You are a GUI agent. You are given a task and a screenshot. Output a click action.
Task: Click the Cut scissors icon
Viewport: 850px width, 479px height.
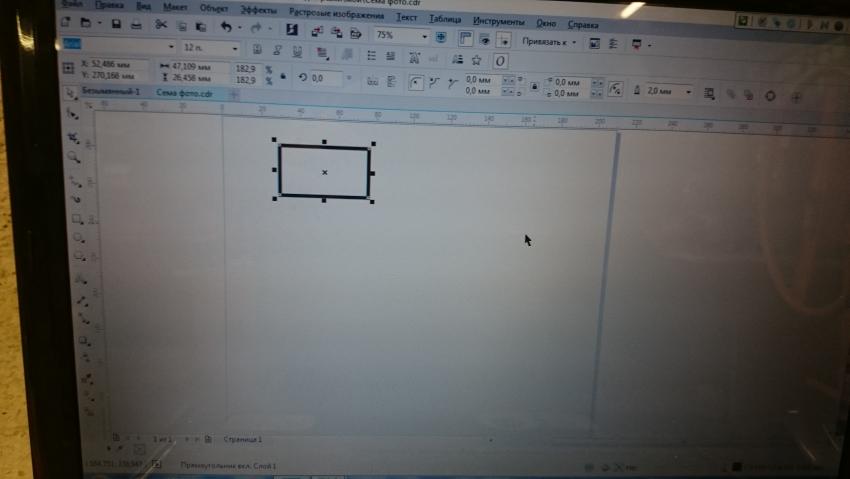(161, 25)
